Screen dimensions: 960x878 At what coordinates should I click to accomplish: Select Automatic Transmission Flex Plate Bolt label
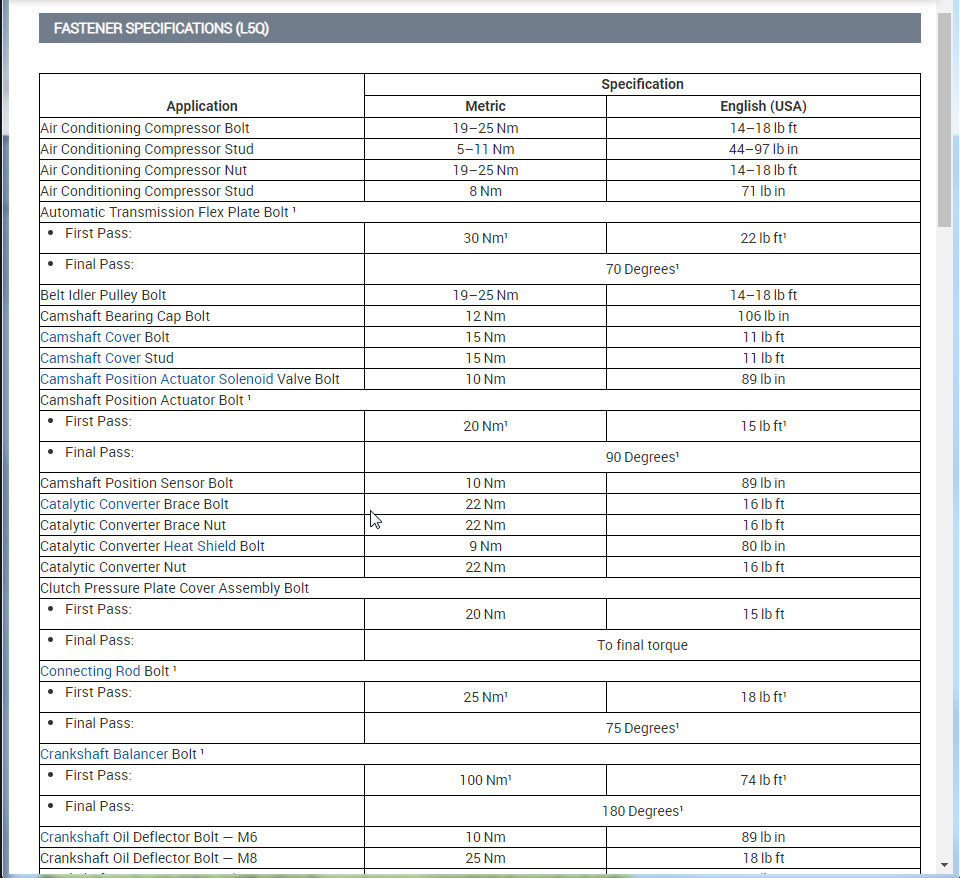point(168,212)
